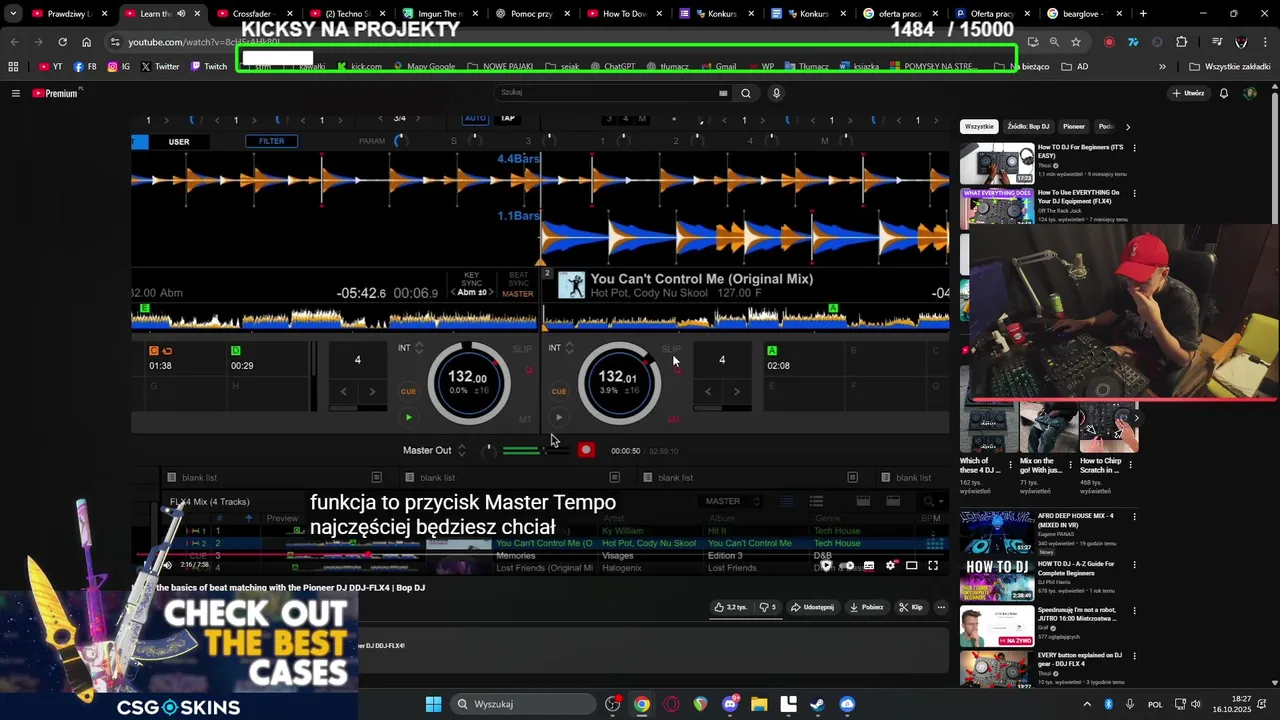
Task: Reload the page in Chrome
Action: [62, 42]
